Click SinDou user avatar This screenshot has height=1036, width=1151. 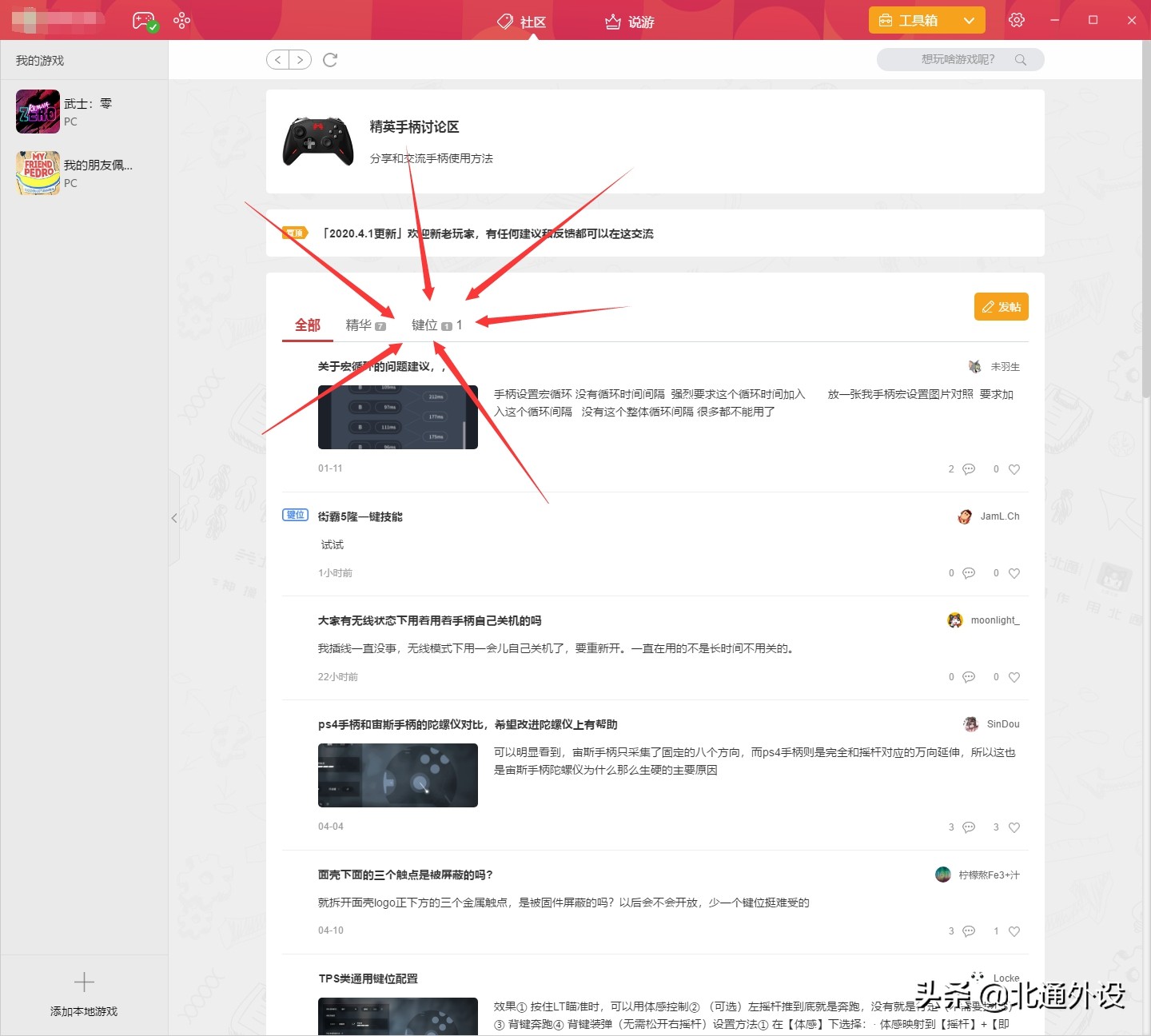pyautogui.click(x=971, y=724)
